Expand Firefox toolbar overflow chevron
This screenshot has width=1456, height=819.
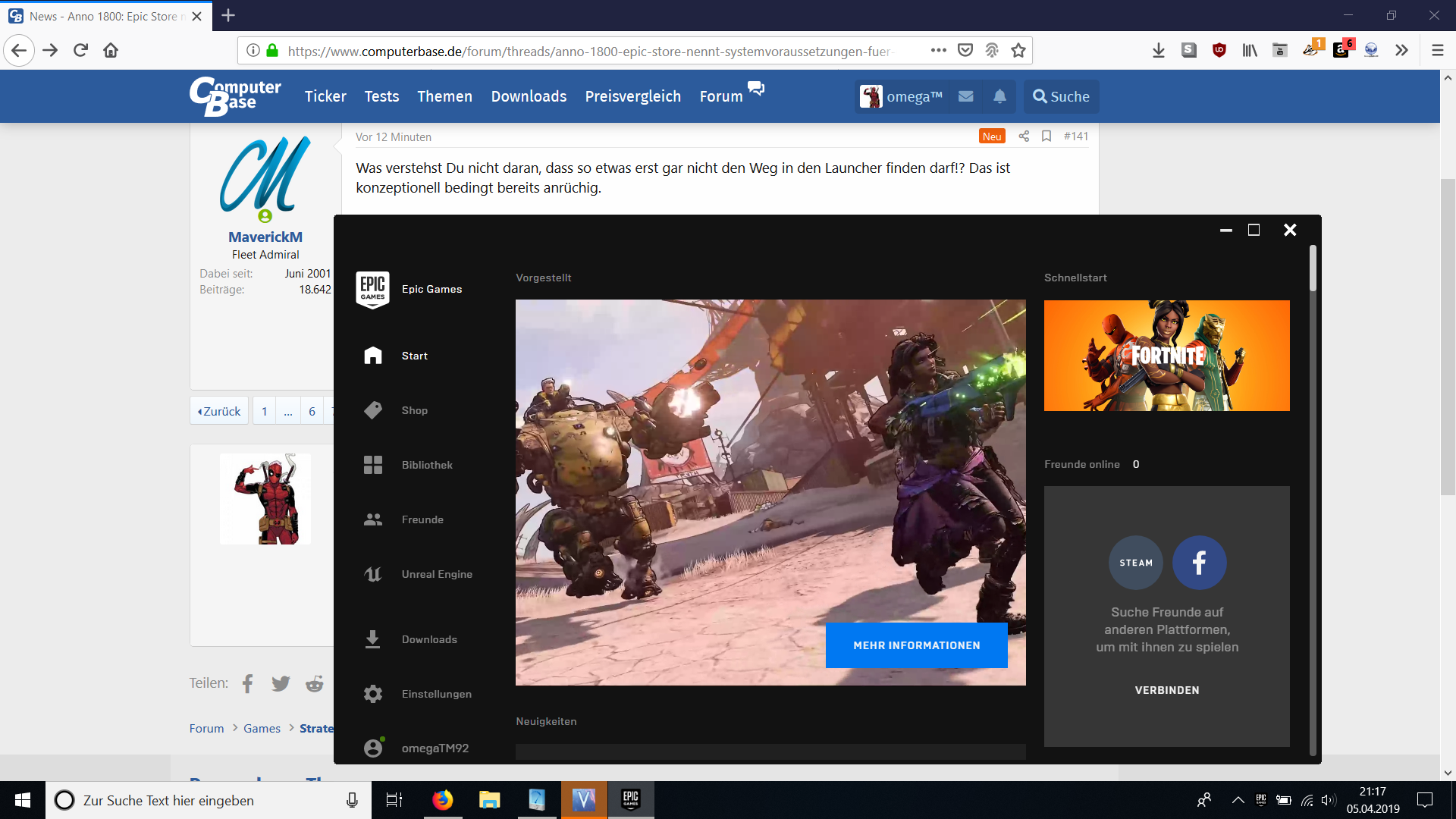[x=1401, y=51]
